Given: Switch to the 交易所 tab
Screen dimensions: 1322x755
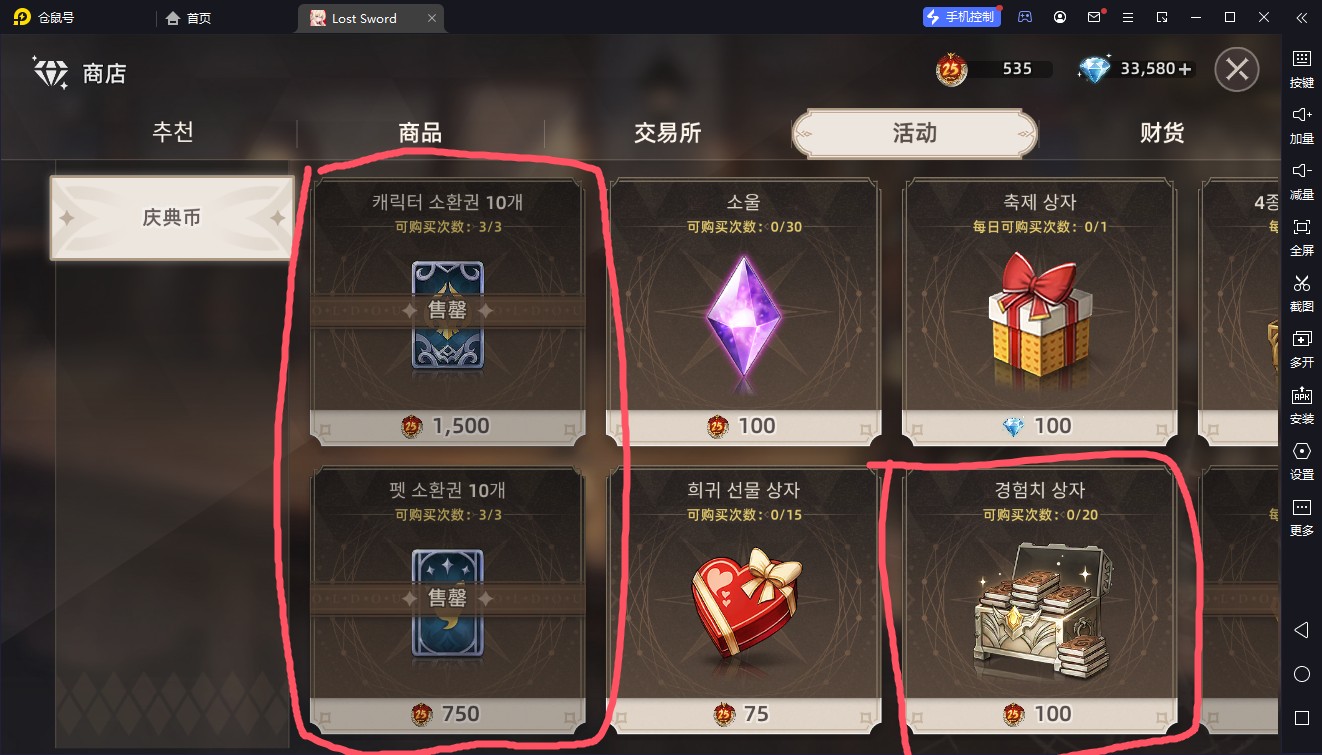Looking at the screenshot, I should (x=667, y=133).
